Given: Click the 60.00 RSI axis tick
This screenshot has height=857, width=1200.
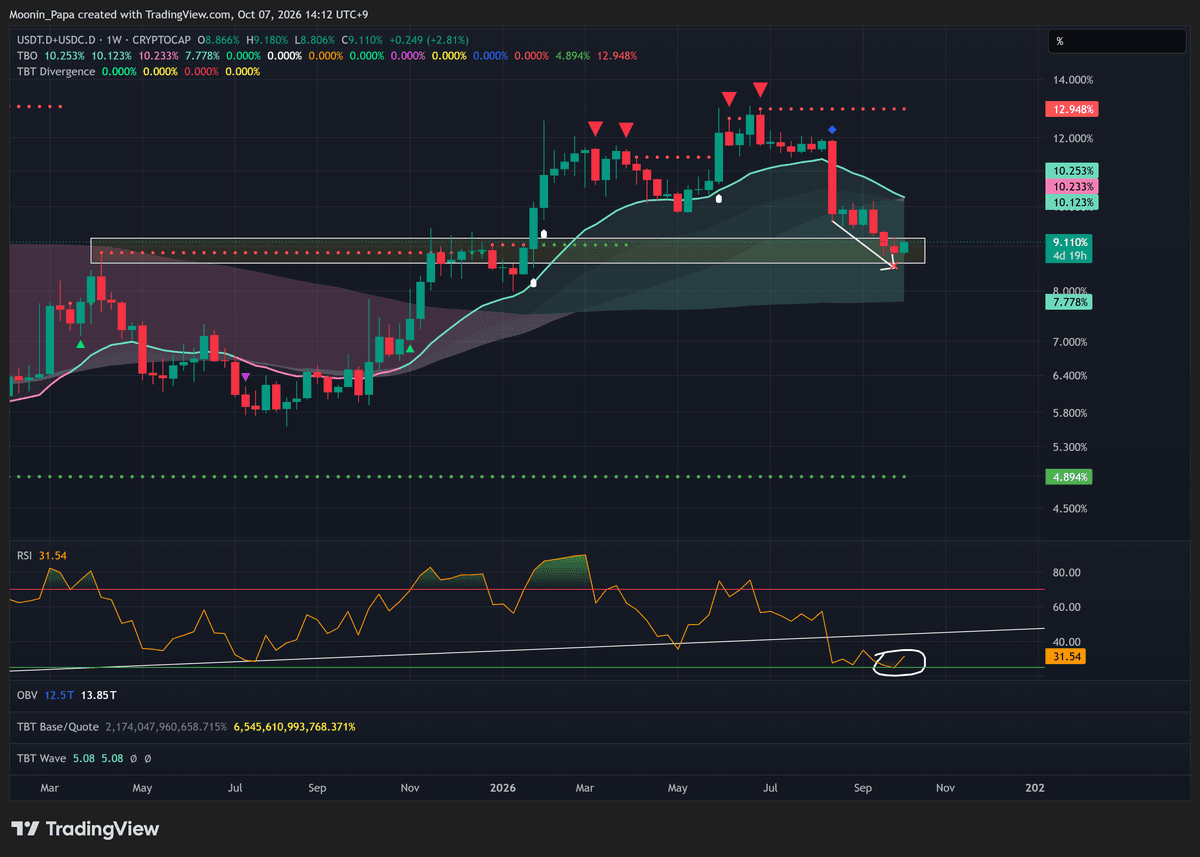Looking at the screenshot, I should (x=1066, y=607).
